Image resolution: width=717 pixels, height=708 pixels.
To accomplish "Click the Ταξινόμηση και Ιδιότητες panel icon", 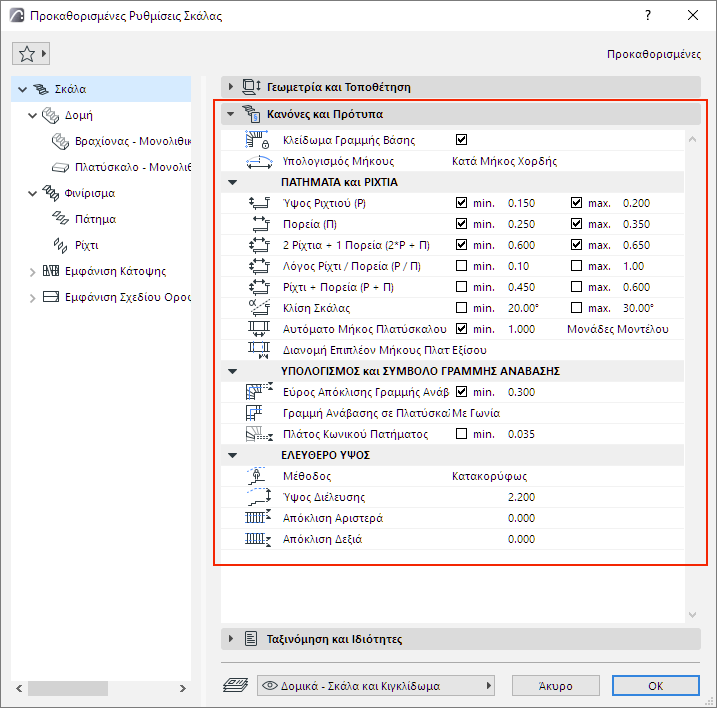I will click(x=251, y=638).
